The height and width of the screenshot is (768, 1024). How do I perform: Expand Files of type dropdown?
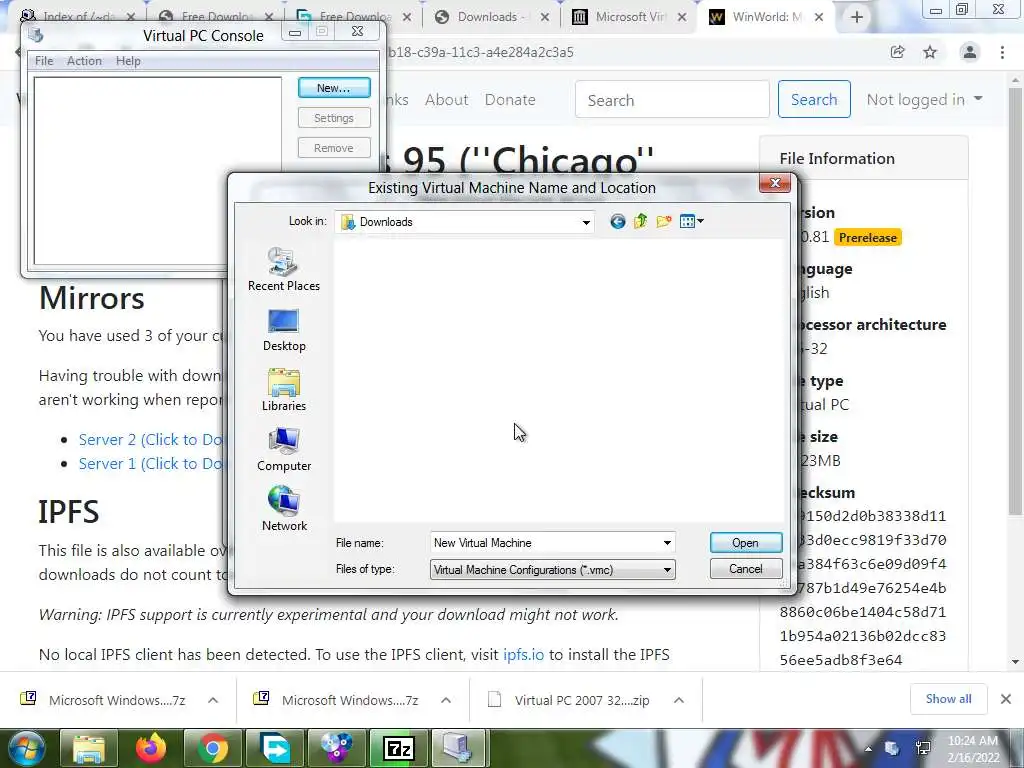click(x=667, y=569)
